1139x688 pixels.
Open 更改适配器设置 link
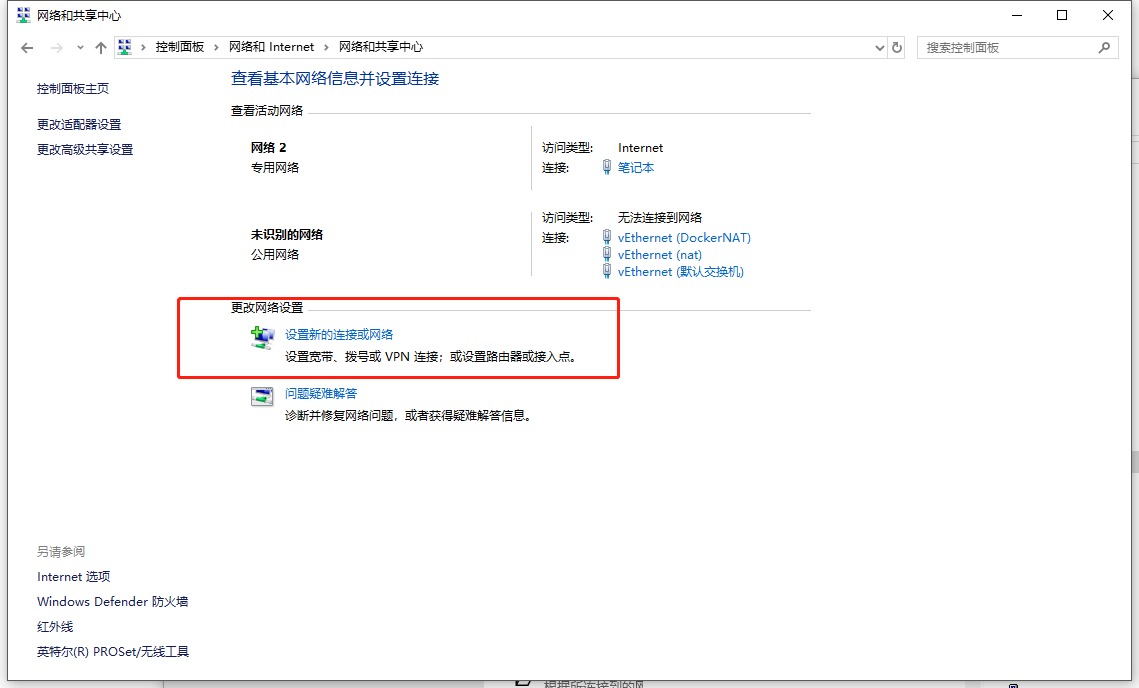click(79, 125)
